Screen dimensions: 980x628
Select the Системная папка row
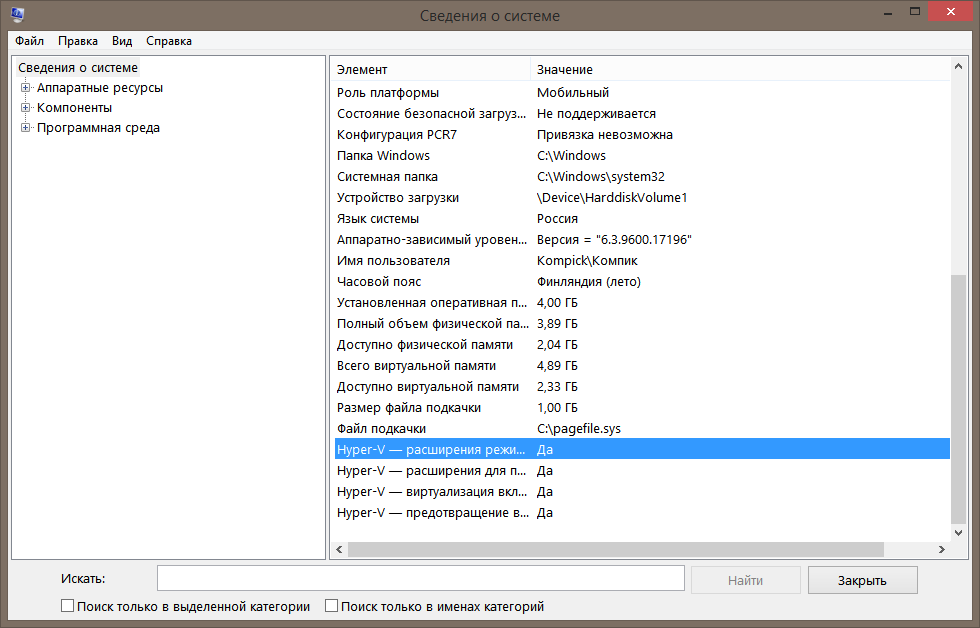click(x=642, y=177)
